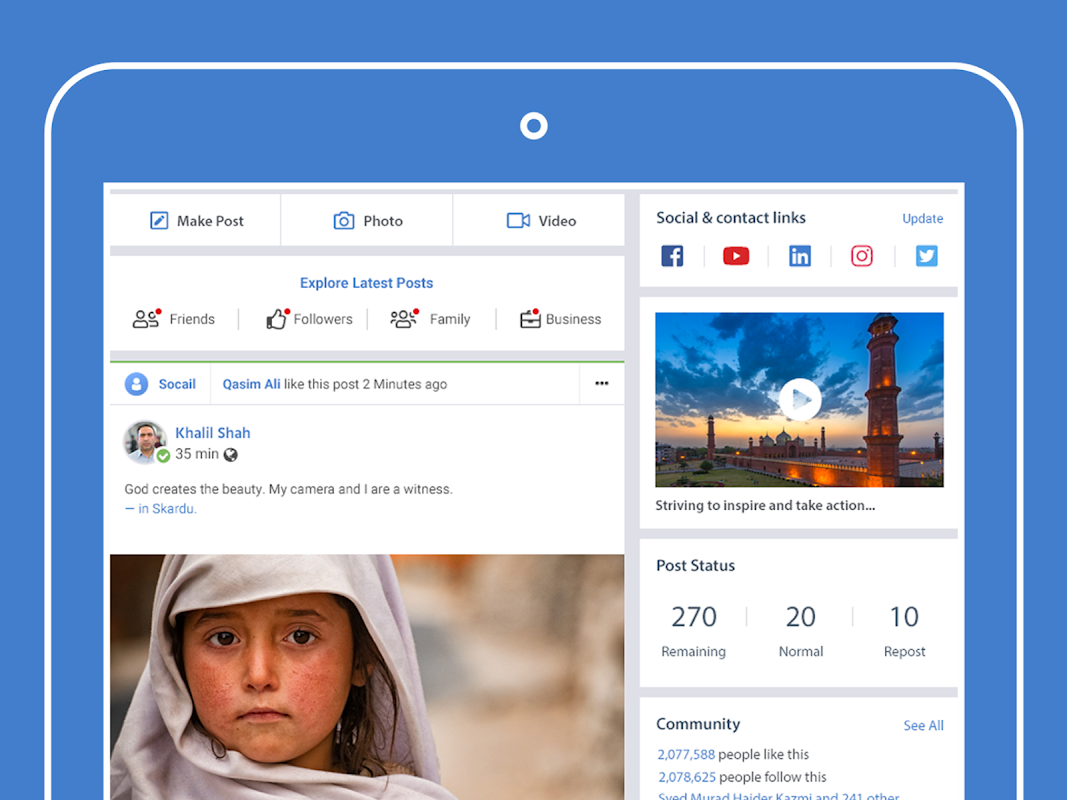Click the green verified badge on avatar
Screen dimensions: 1067x800
point(163,456)
